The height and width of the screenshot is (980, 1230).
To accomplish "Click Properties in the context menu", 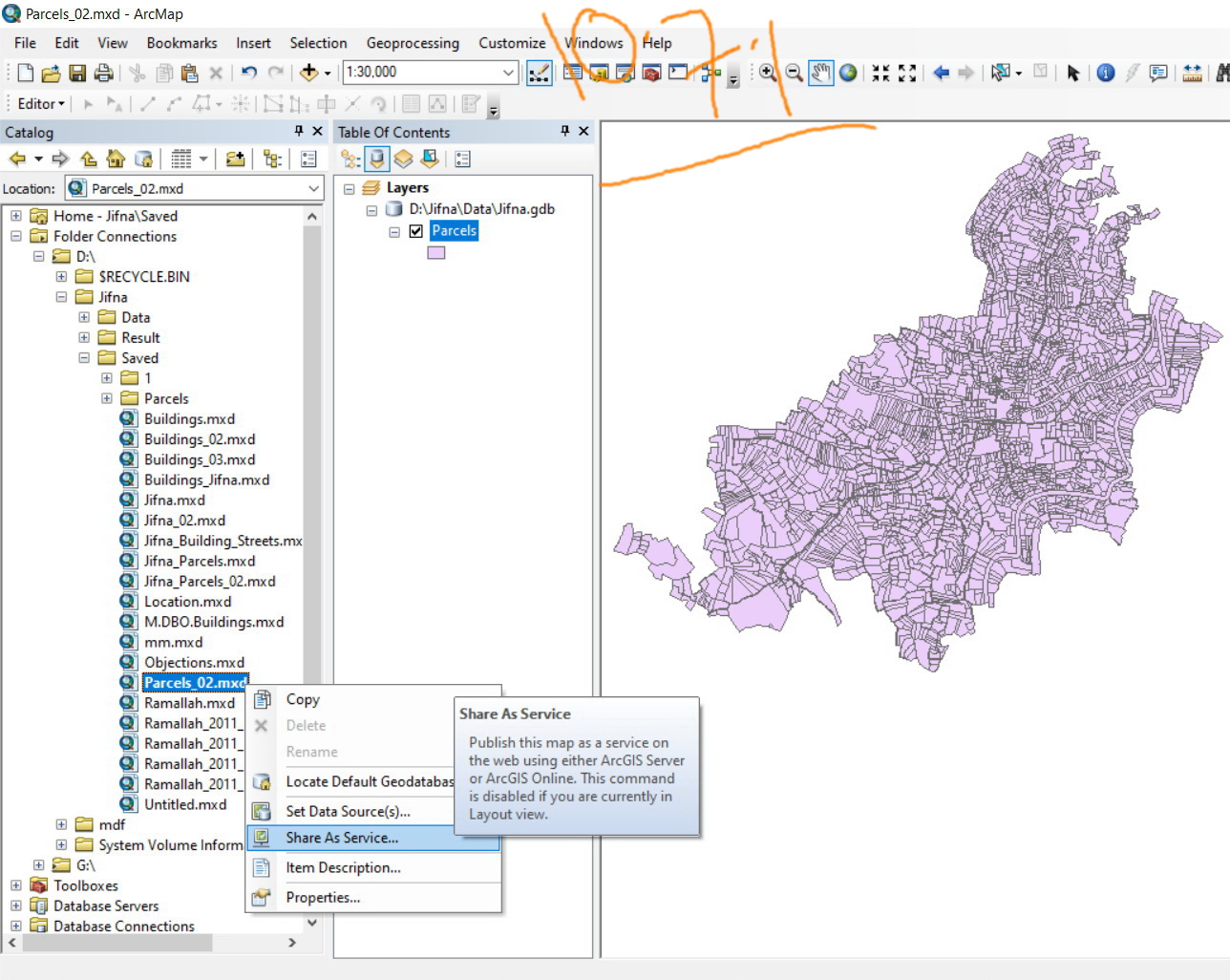I will coord(323,898).
